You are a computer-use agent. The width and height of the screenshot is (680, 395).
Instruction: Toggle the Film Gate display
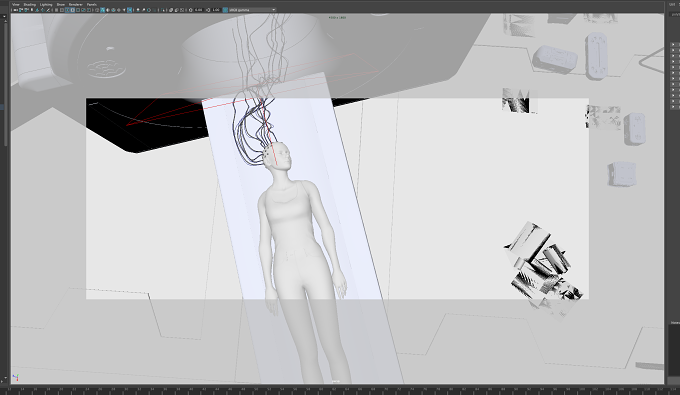[62, 10]
